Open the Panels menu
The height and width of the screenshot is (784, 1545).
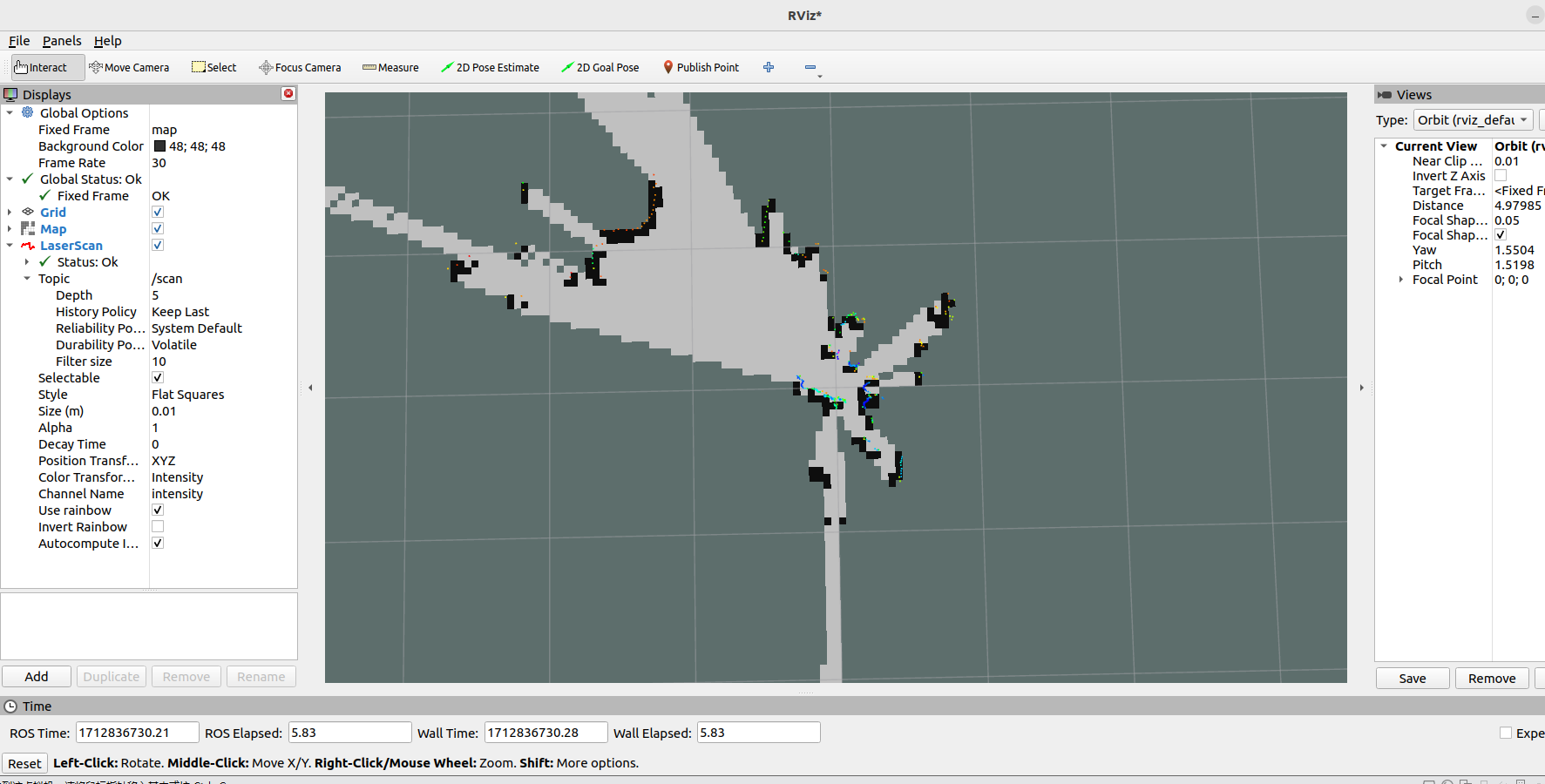(x=62, y=41)
